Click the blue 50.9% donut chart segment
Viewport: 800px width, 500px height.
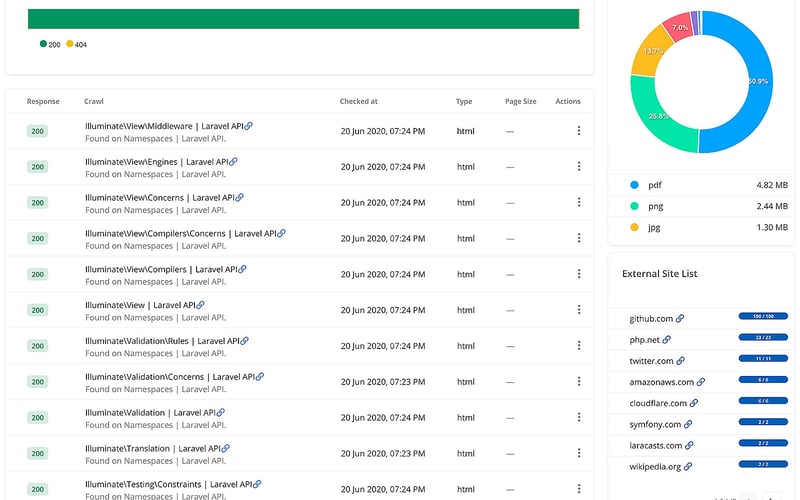coord(759,82)
